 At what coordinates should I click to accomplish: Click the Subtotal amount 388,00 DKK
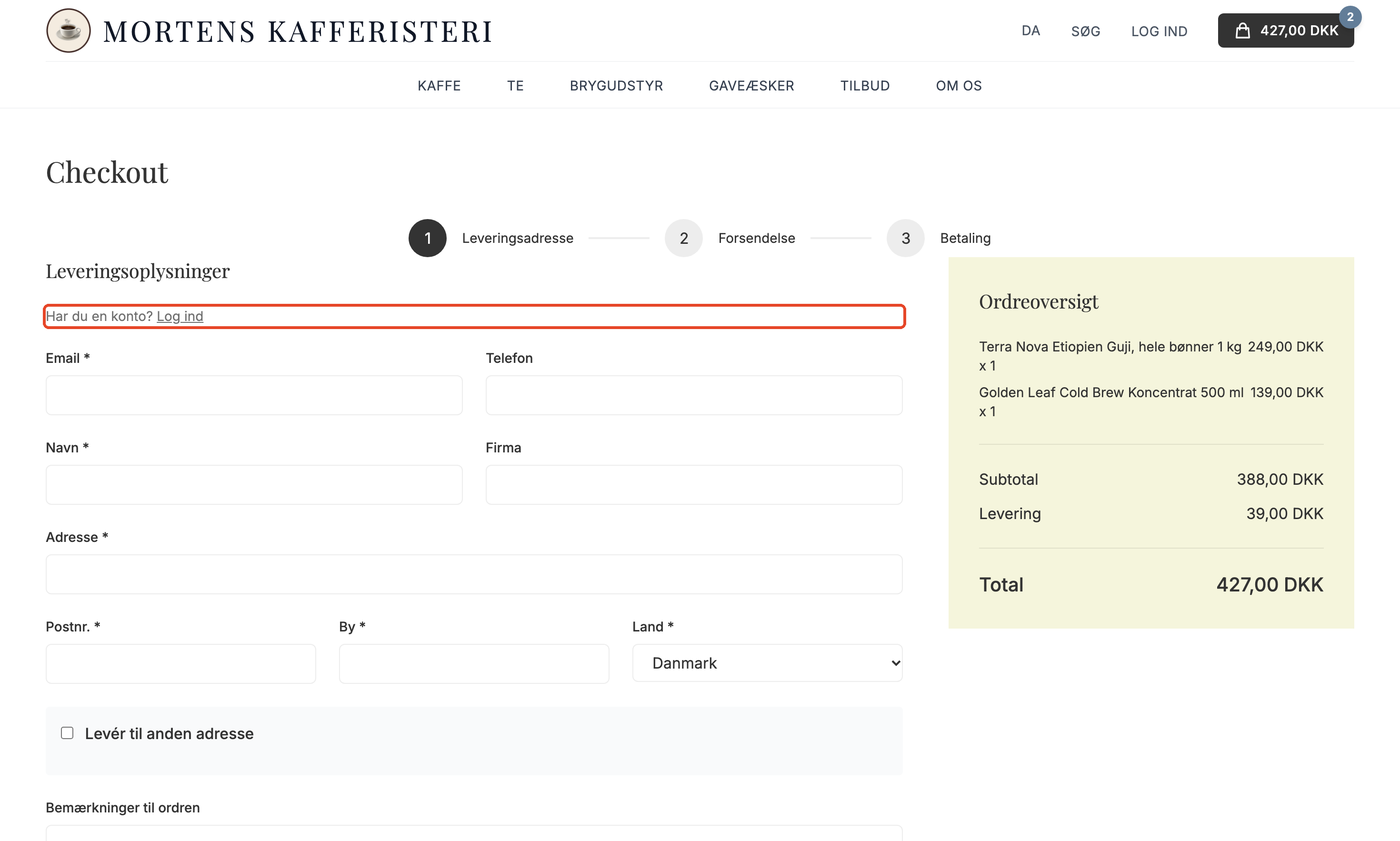tap(1280, 479)
